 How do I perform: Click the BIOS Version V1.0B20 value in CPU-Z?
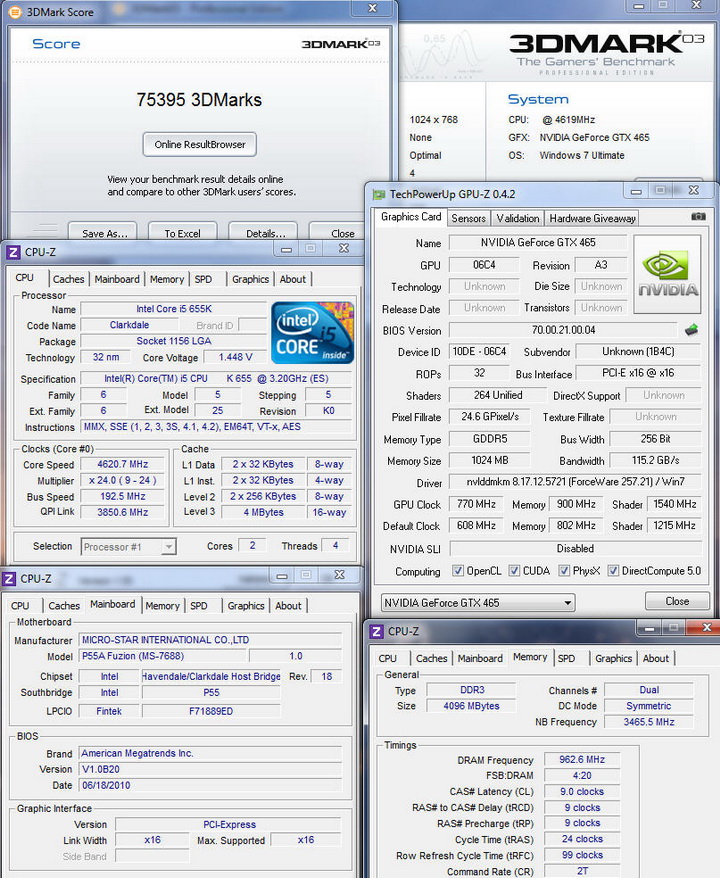coord(210,769)
